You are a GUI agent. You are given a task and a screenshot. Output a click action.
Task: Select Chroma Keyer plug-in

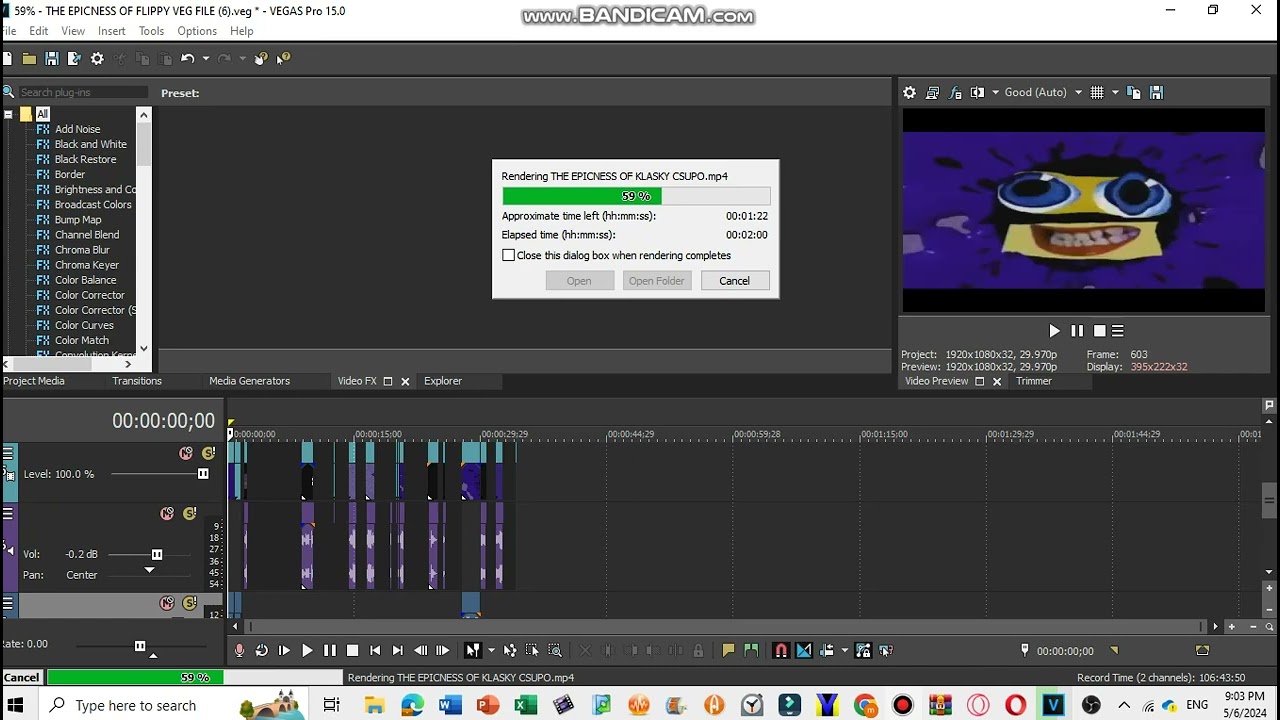point(87,265)
